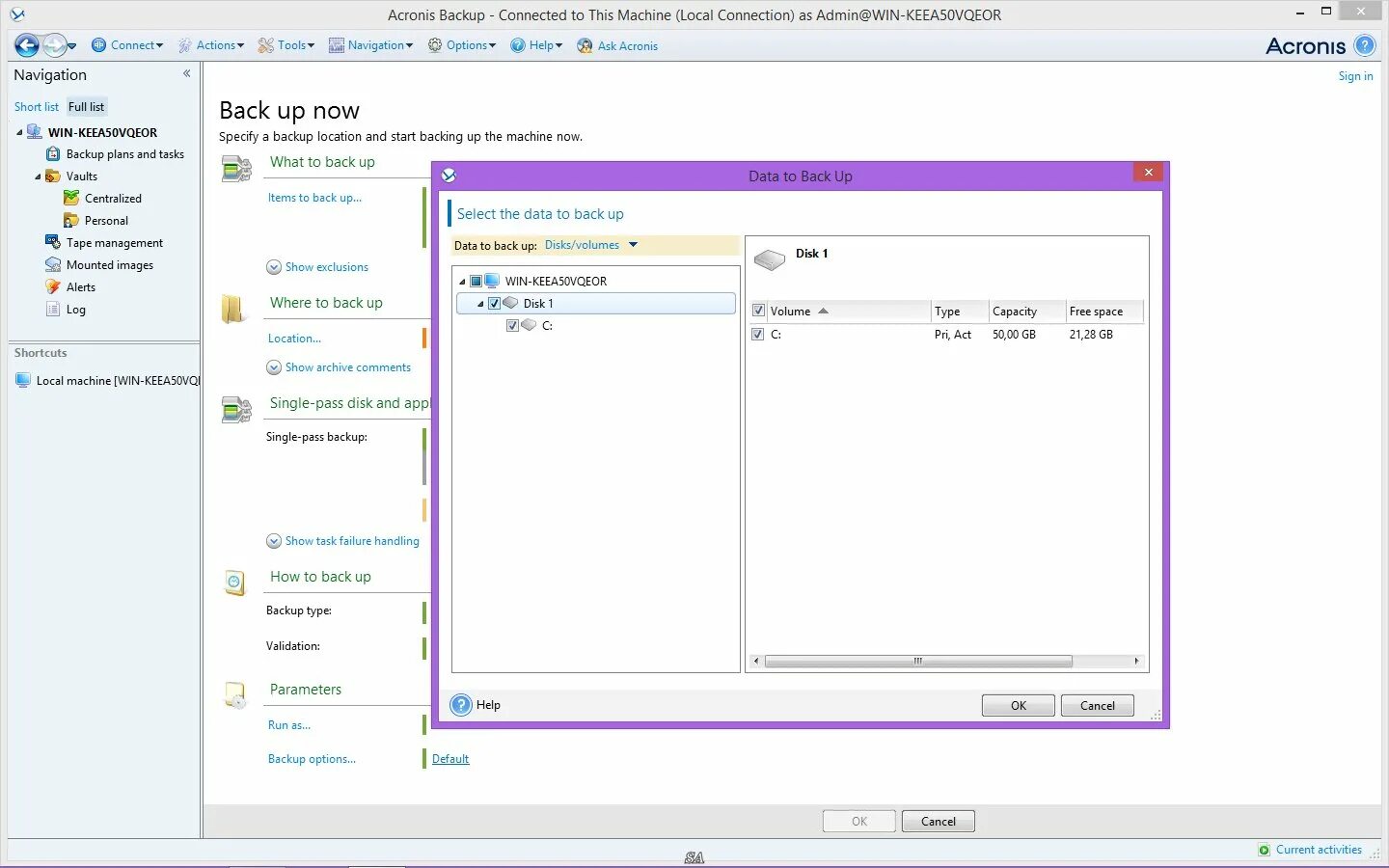Click the Current activities status icon

(x=1265, y=850)
